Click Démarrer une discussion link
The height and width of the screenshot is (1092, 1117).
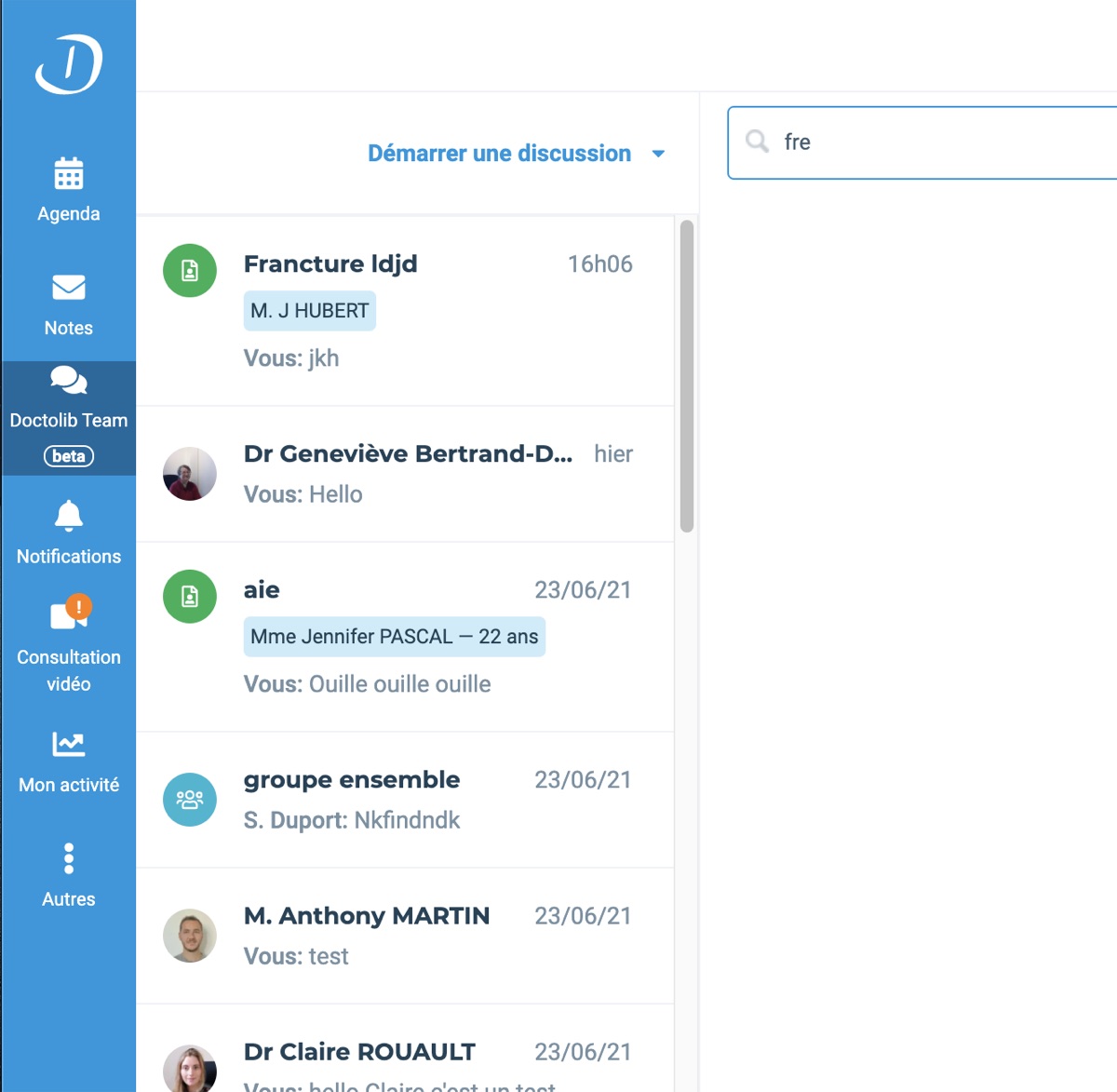pyautogui.click(x=500, y=153)
